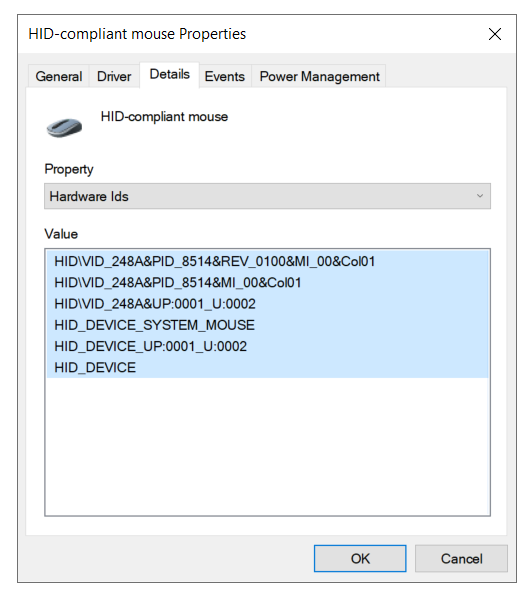Go to Power Management tab
This screenshot has width=524, height=590.
[x=319, y=76]
